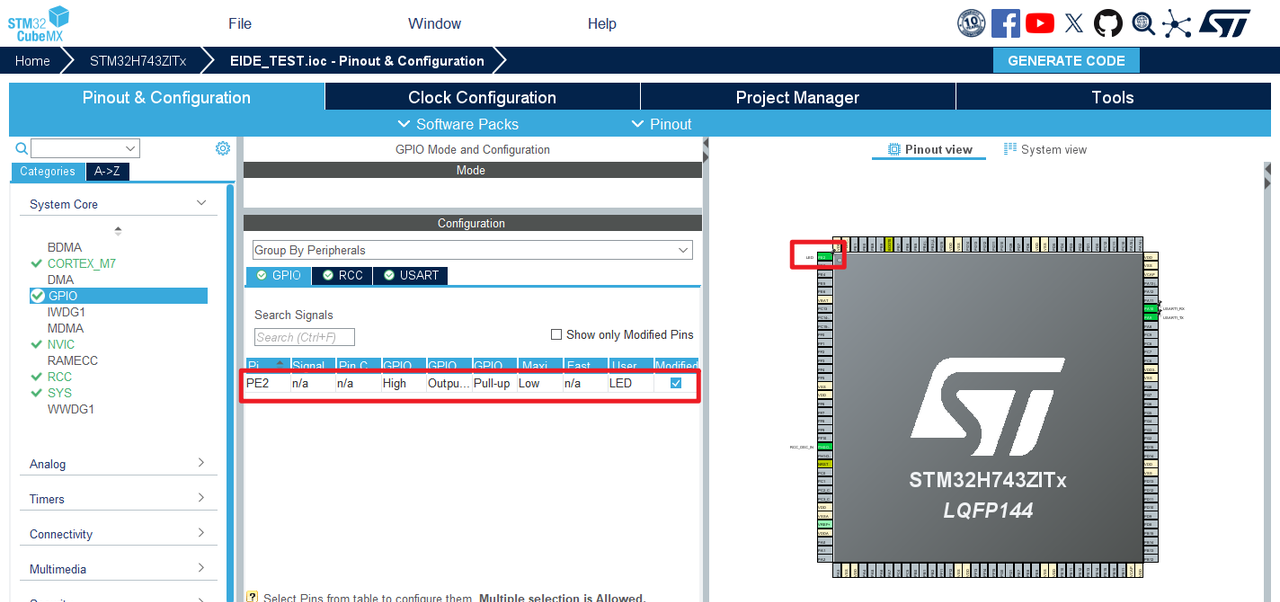Click the User Label column header
The image size is (1280, 602).
pyautogui.click(x=630, y=365)
